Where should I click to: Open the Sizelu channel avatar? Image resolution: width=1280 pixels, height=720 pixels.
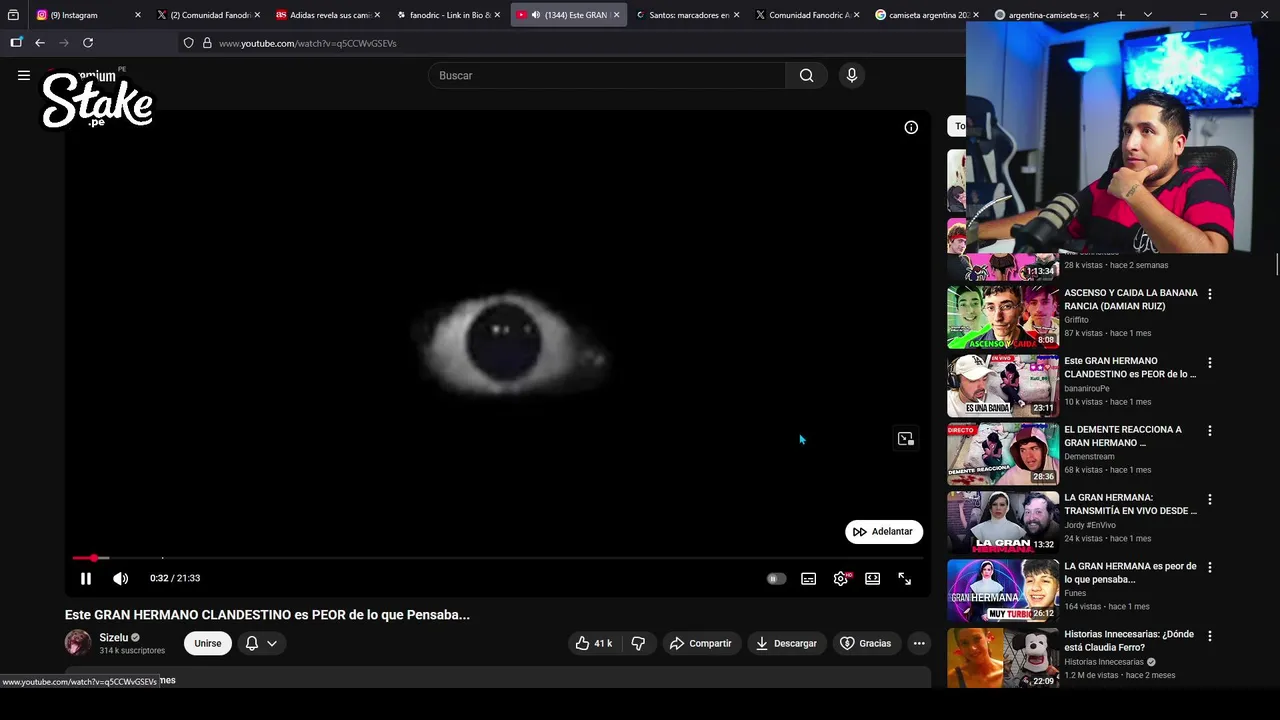(x=78, y=643)
